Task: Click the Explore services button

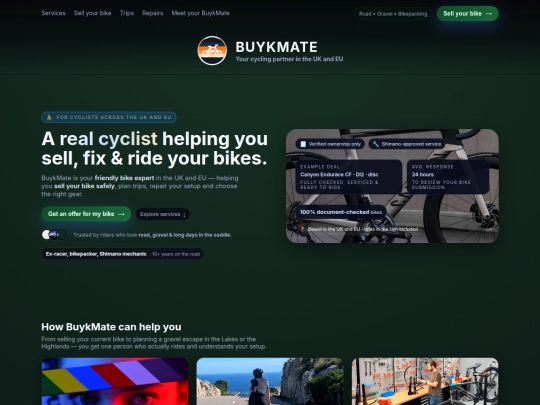Action: pyautogui.click(x=163, y=214)
